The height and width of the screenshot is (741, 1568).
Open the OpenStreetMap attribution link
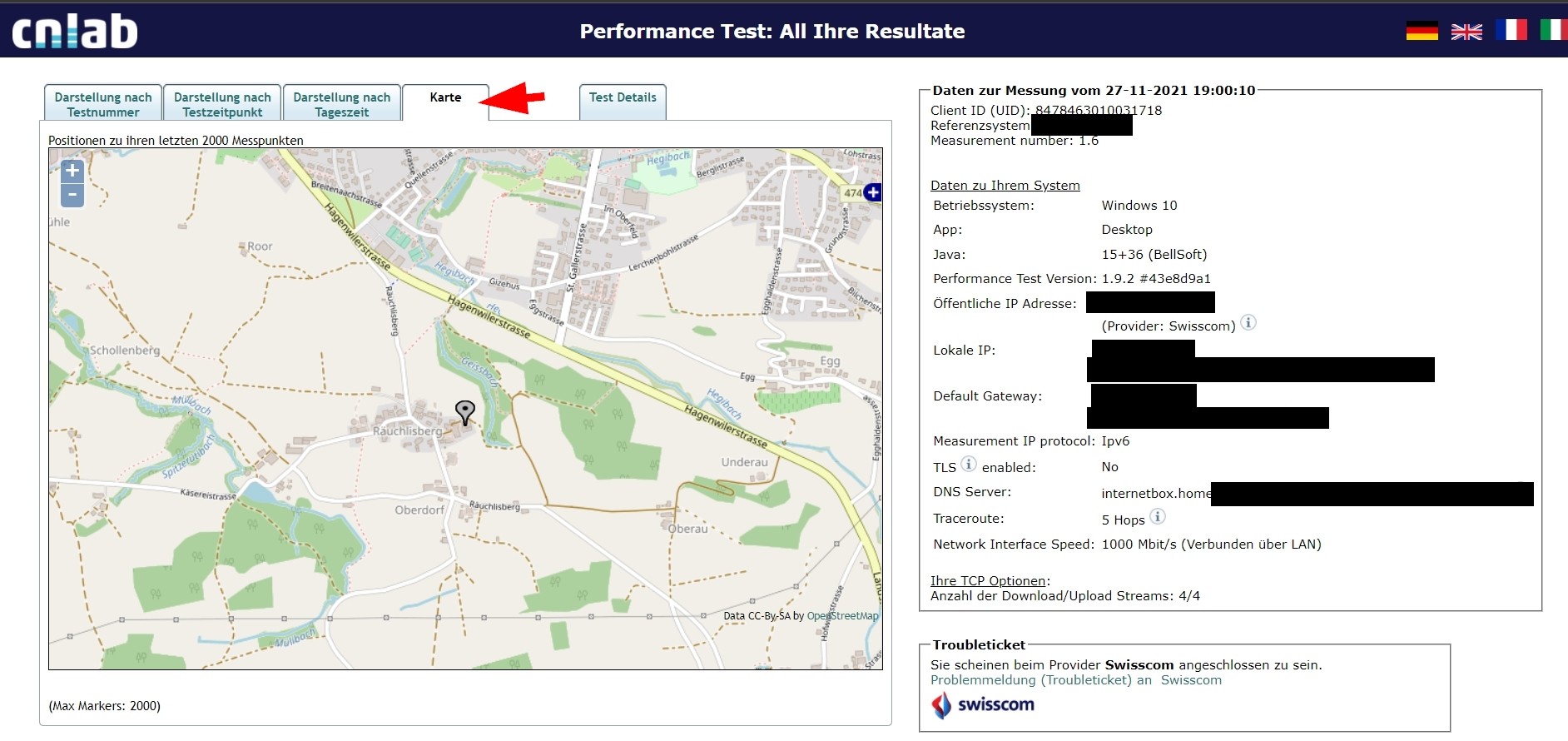(x=842, y=616)
